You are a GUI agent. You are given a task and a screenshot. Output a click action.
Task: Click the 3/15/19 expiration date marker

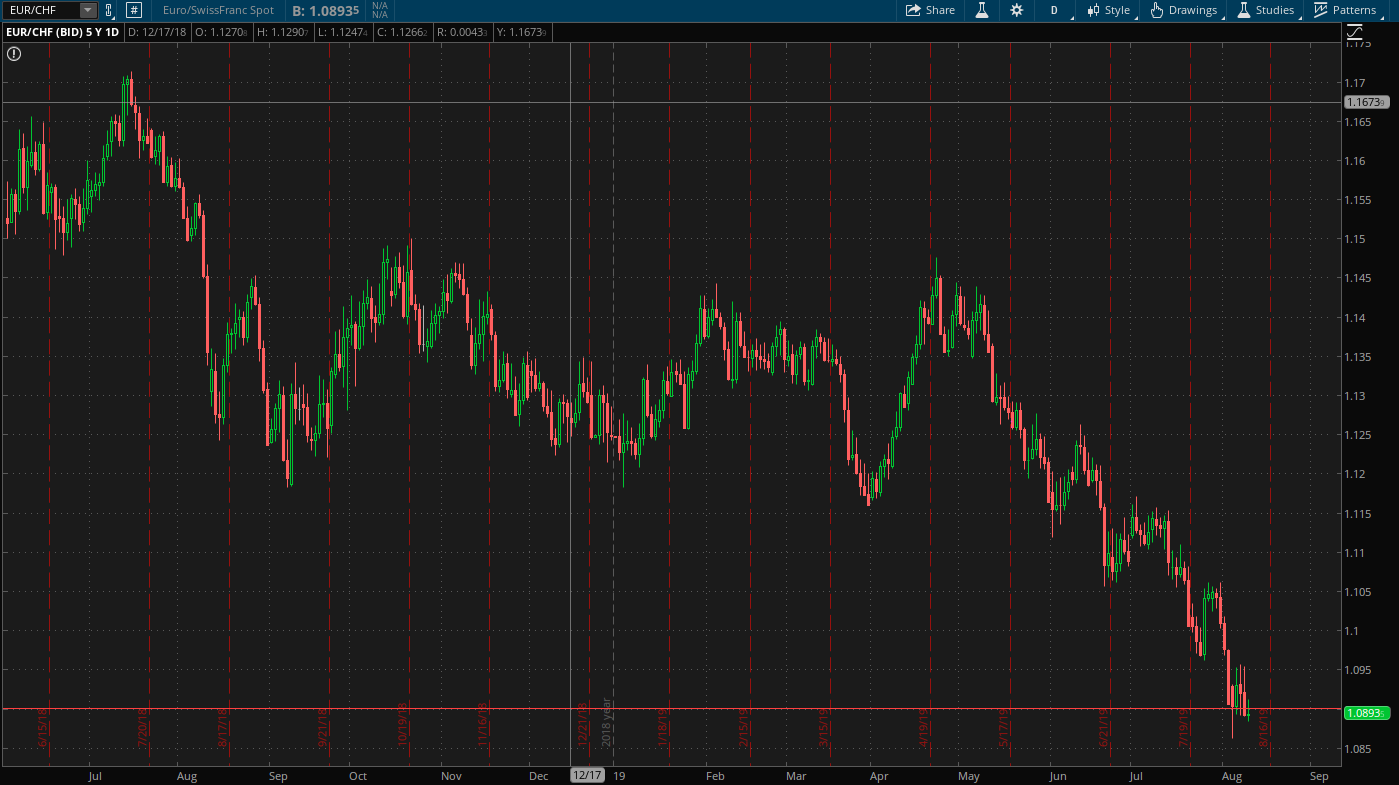tap(823, 729)
